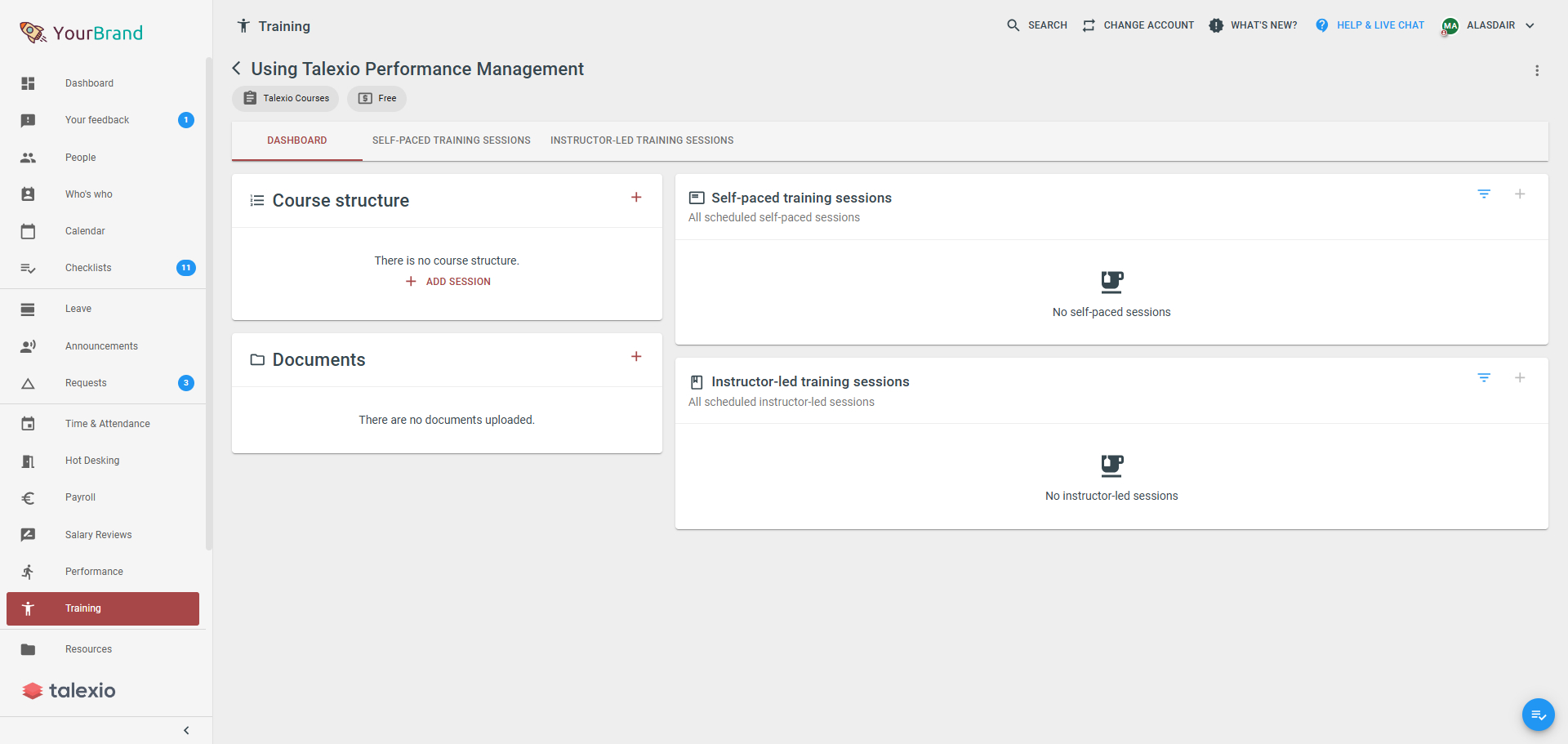Click the Time & Attendance icon
The height and width of the screenshot is (744, 1568).
click(x=28, y=424)
